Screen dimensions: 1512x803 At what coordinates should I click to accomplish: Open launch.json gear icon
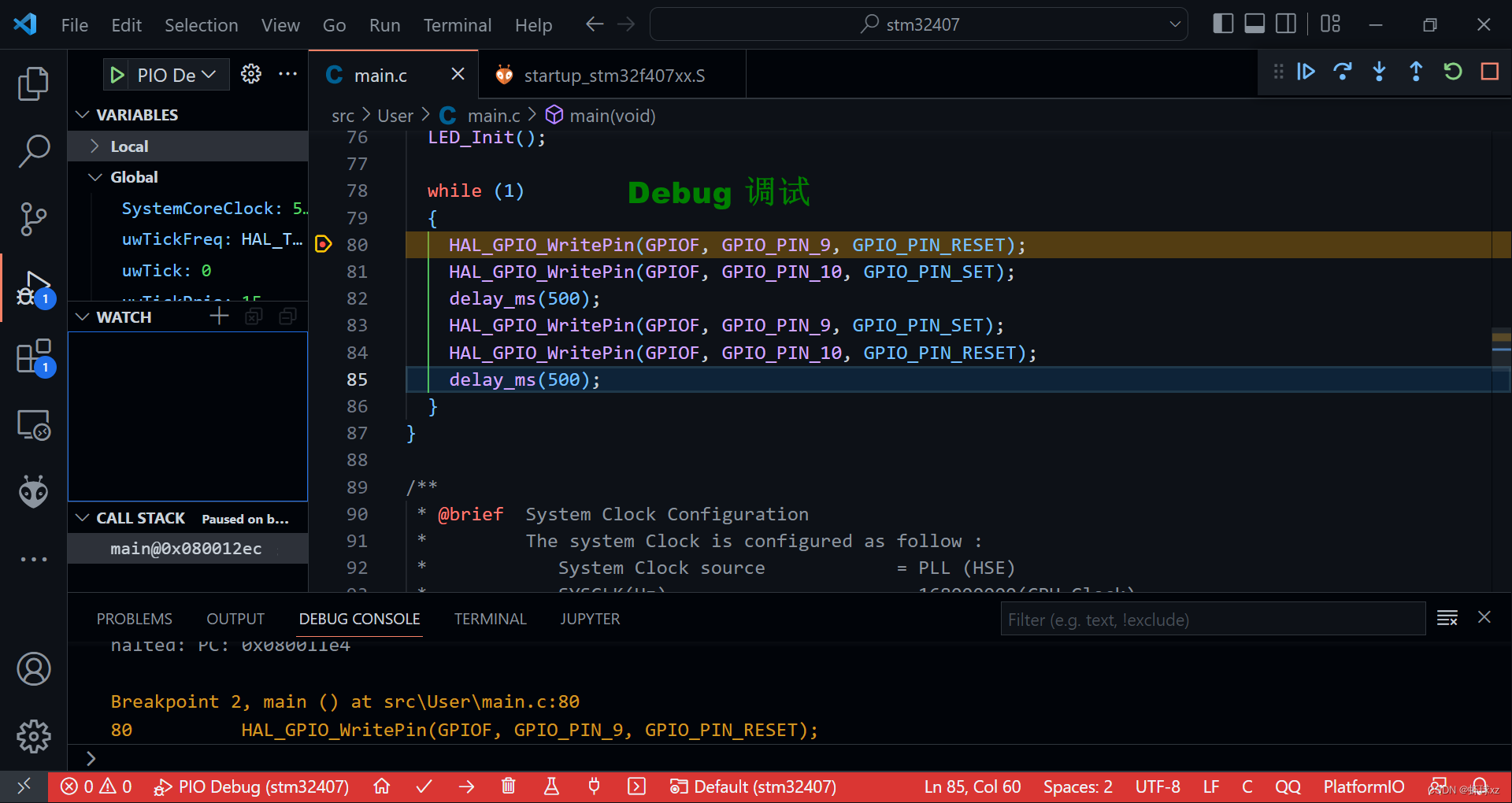[250, 74]
